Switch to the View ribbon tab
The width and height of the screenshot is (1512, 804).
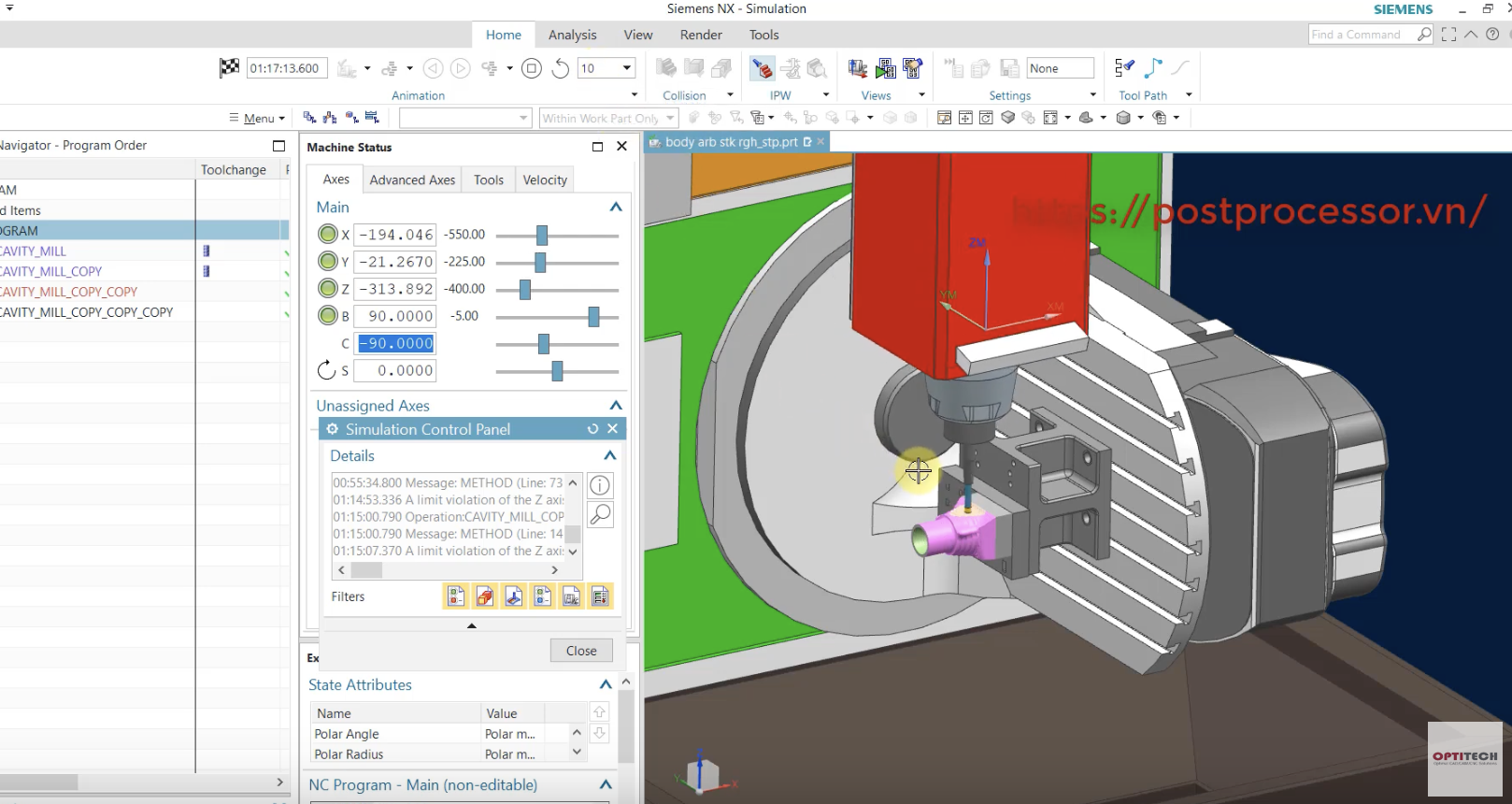tap(638, 35)
